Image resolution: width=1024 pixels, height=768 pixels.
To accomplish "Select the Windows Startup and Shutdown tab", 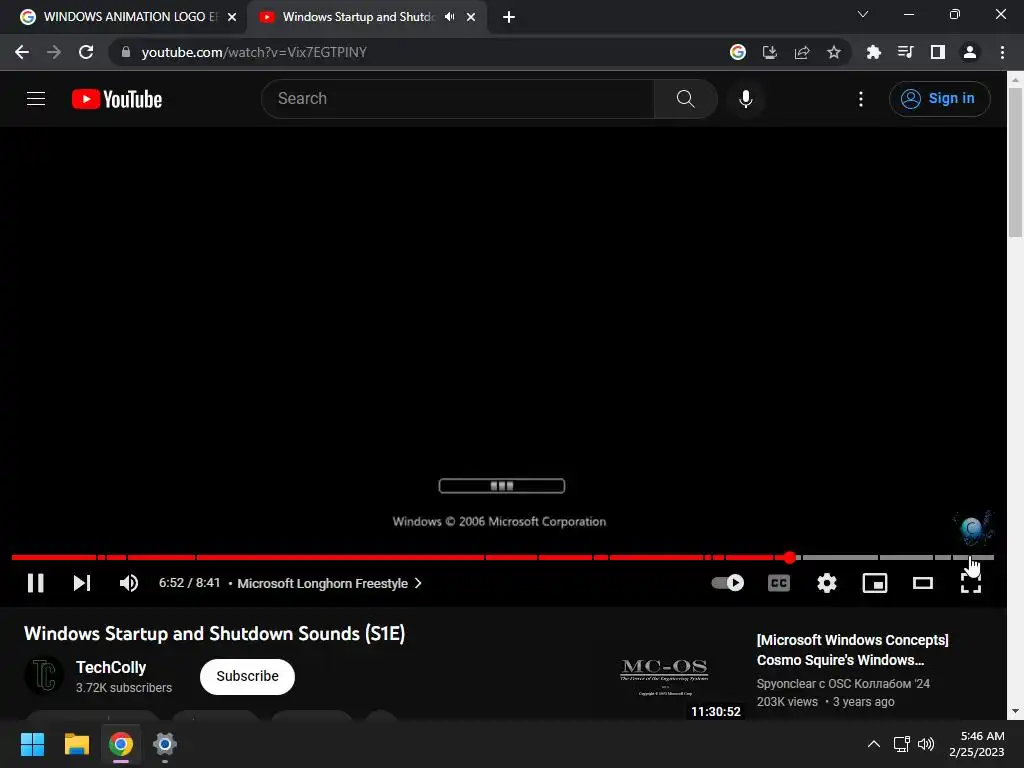I will click(x=358, y=17).
